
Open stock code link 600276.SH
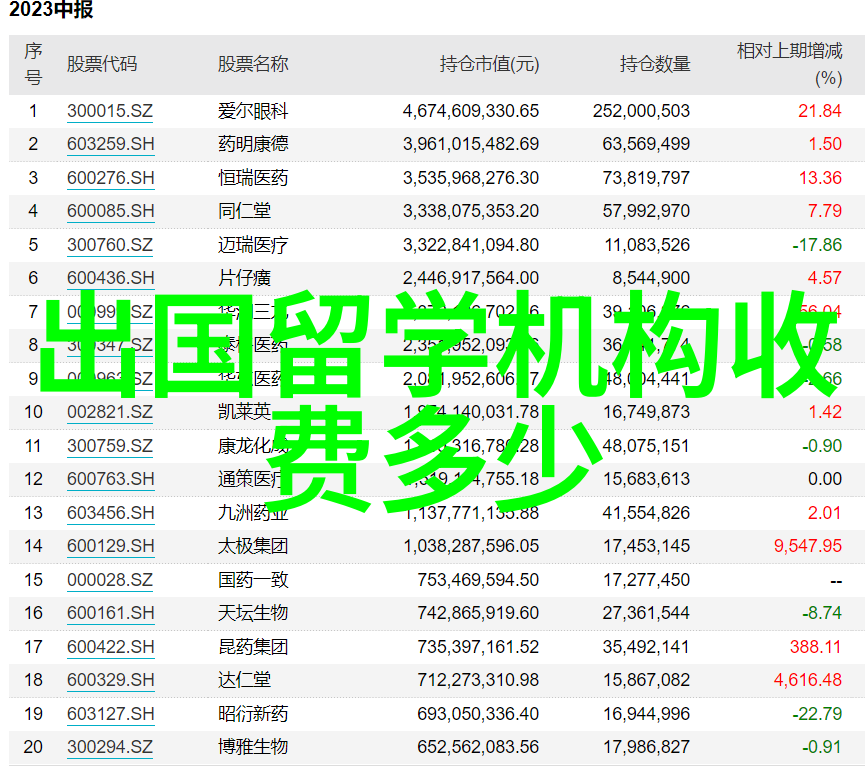(110, 178)
